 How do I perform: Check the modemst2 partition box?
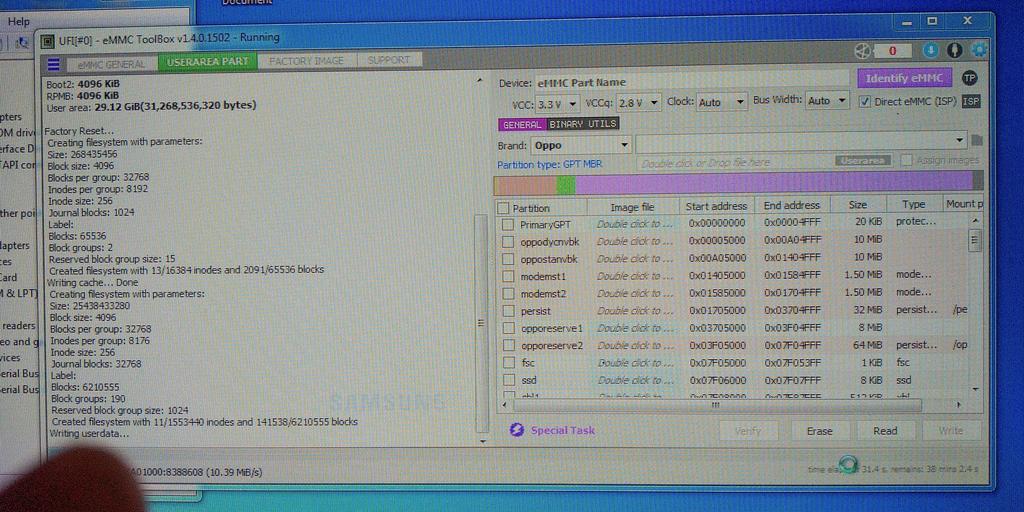(507, 293)
